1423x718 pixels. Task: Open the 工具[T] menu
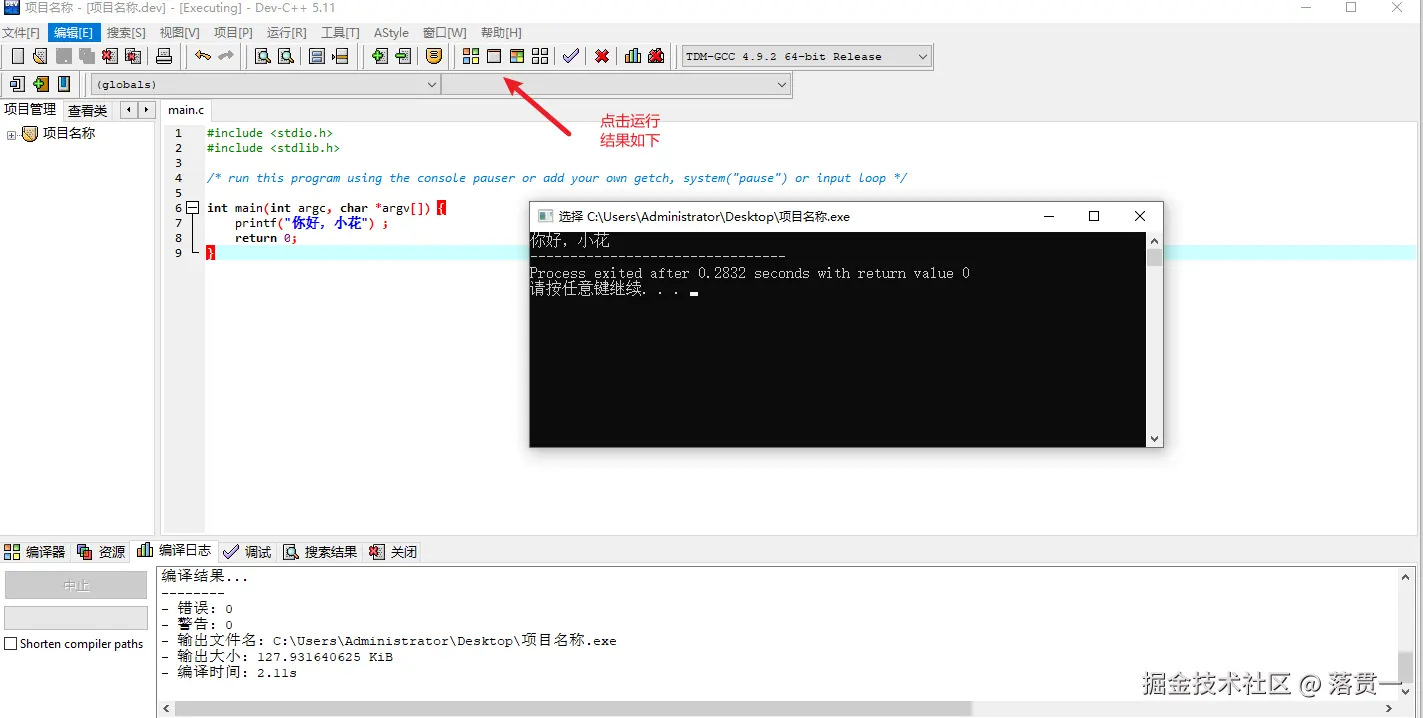[x=340, y=33]
